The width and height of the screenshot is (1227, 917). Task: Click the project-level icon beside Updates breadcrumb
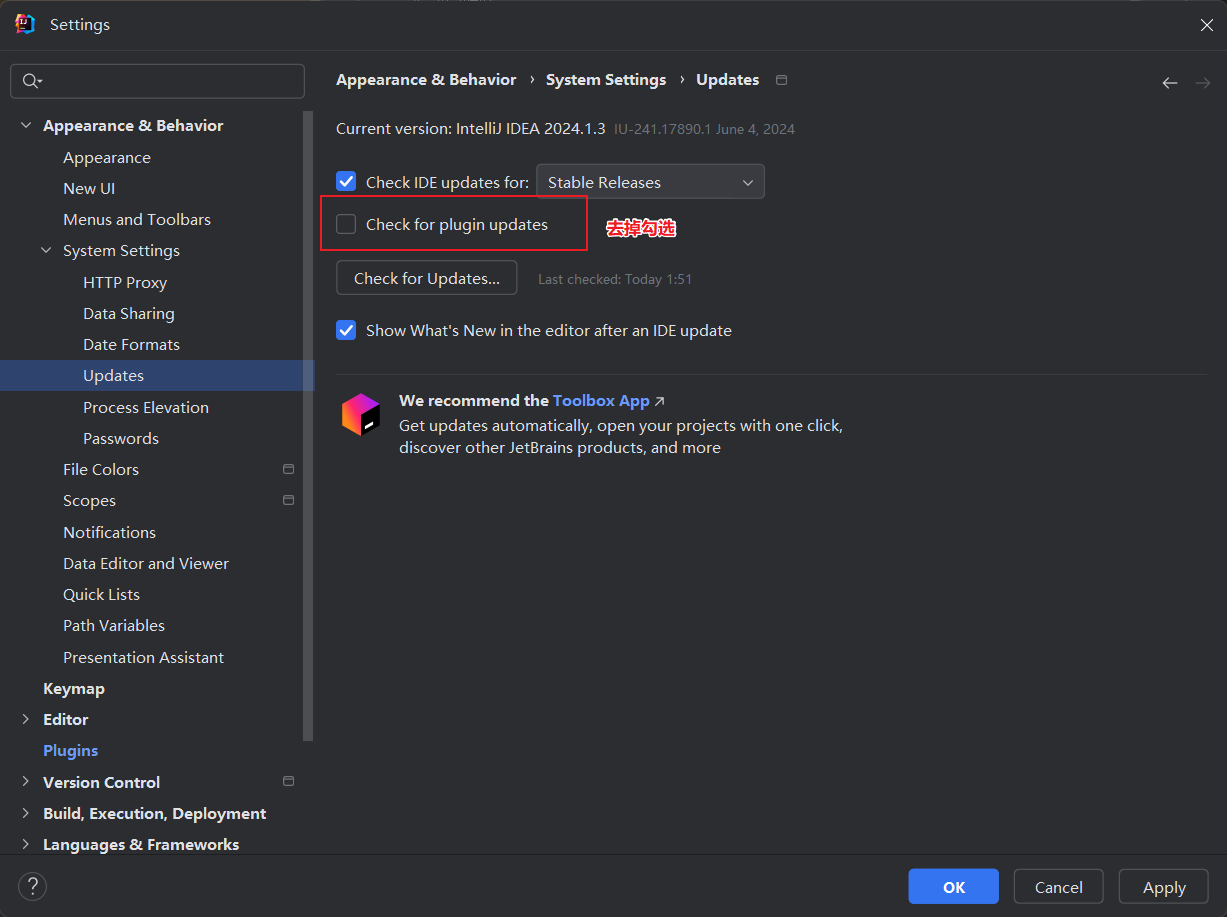[x=782, y=80]
